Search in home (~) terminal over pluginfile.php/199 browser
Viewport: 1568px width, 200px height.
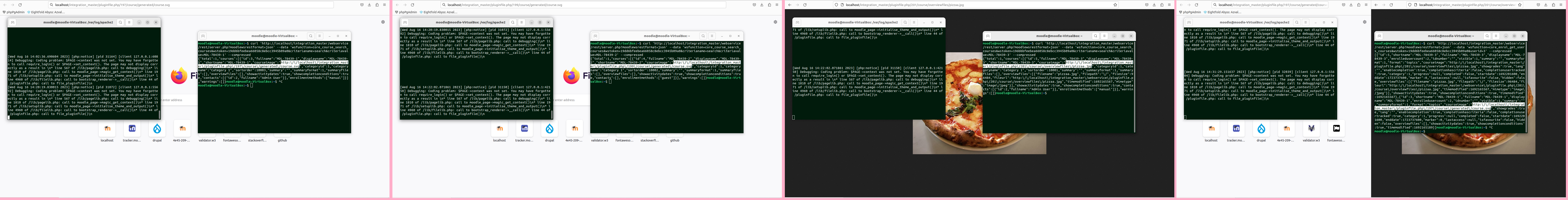[x=703, y=36]
